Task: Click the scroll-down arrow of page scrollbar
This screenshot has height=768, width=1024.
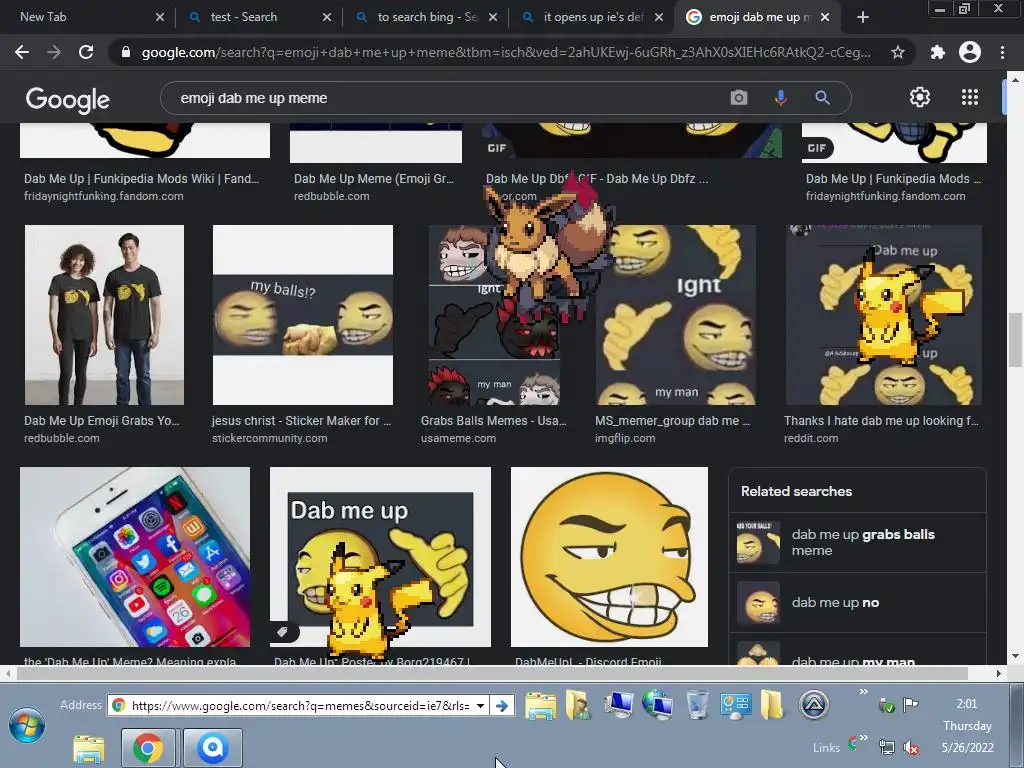Action: 1015,656
